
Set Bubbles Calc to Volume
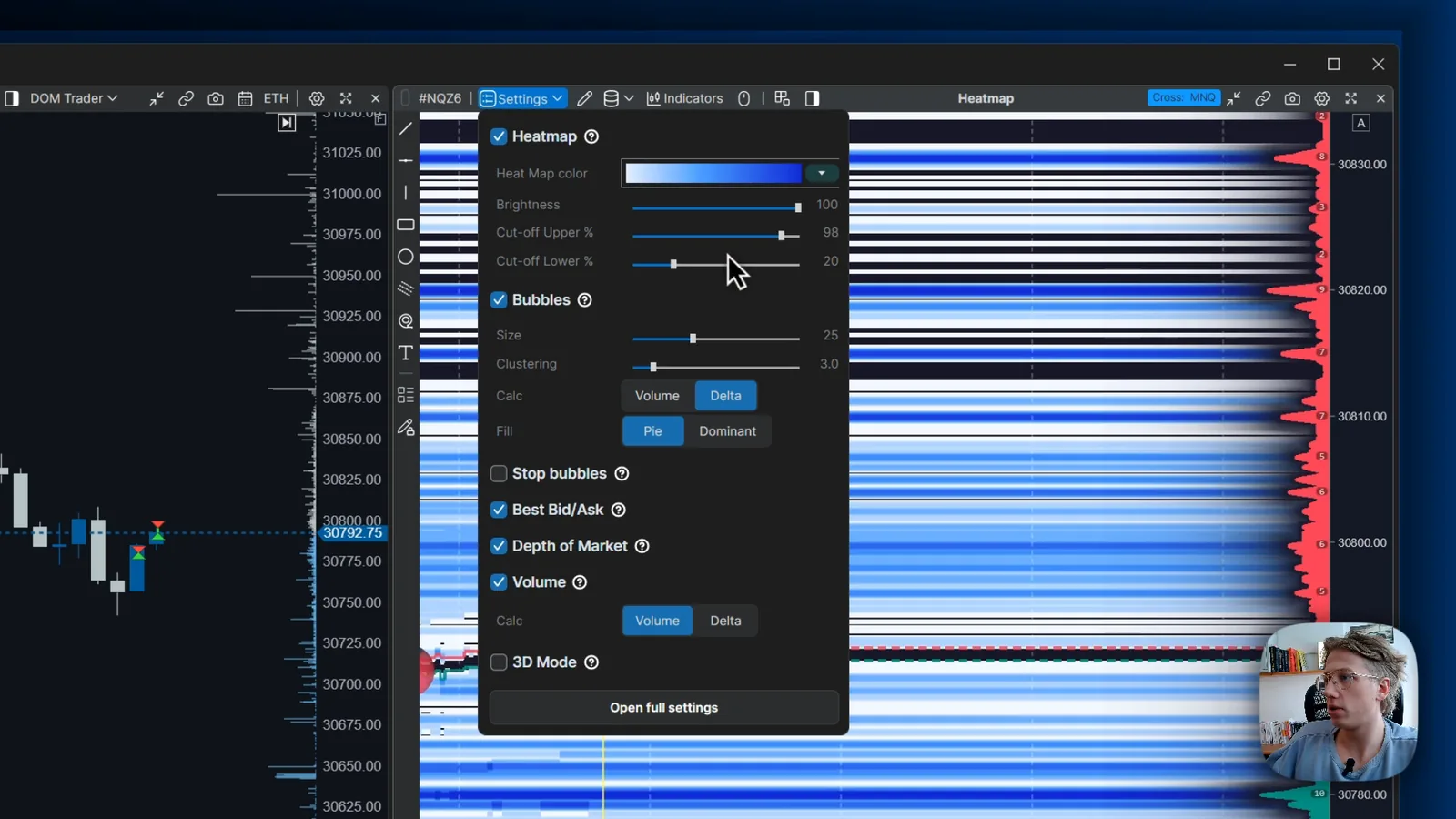click(x=657, y=396)
